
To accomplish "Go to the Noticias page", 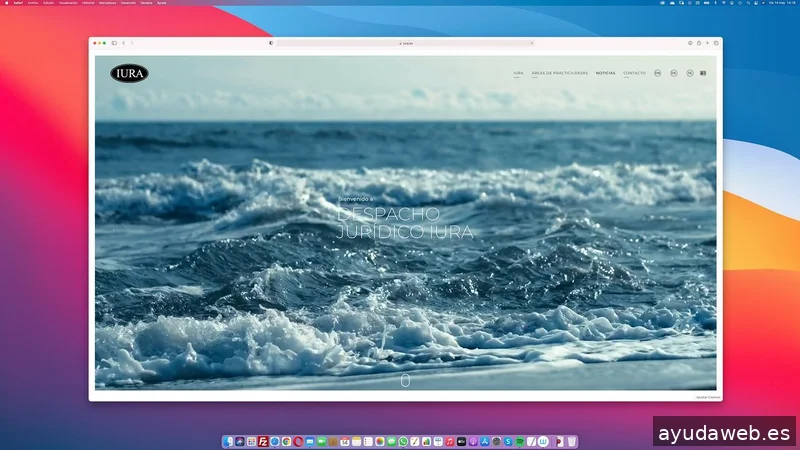I will [605, 73].
